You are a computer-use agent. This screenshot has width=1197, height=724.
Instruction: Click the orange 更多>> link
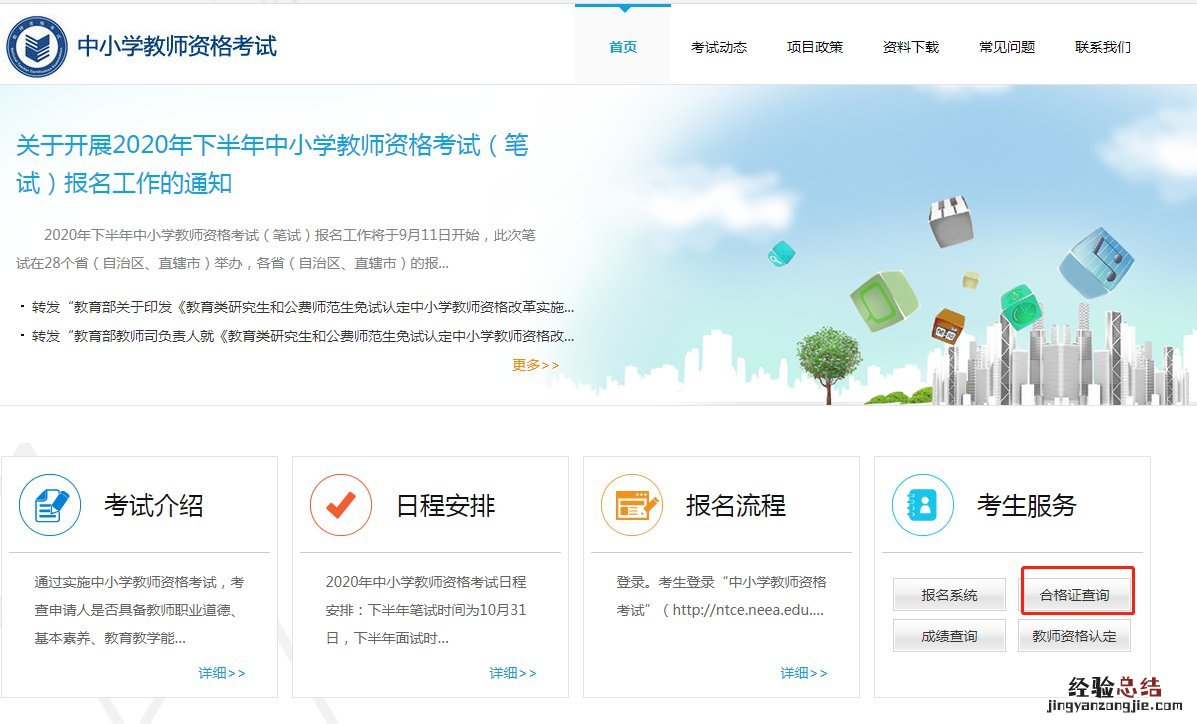(x=535, y=365)
